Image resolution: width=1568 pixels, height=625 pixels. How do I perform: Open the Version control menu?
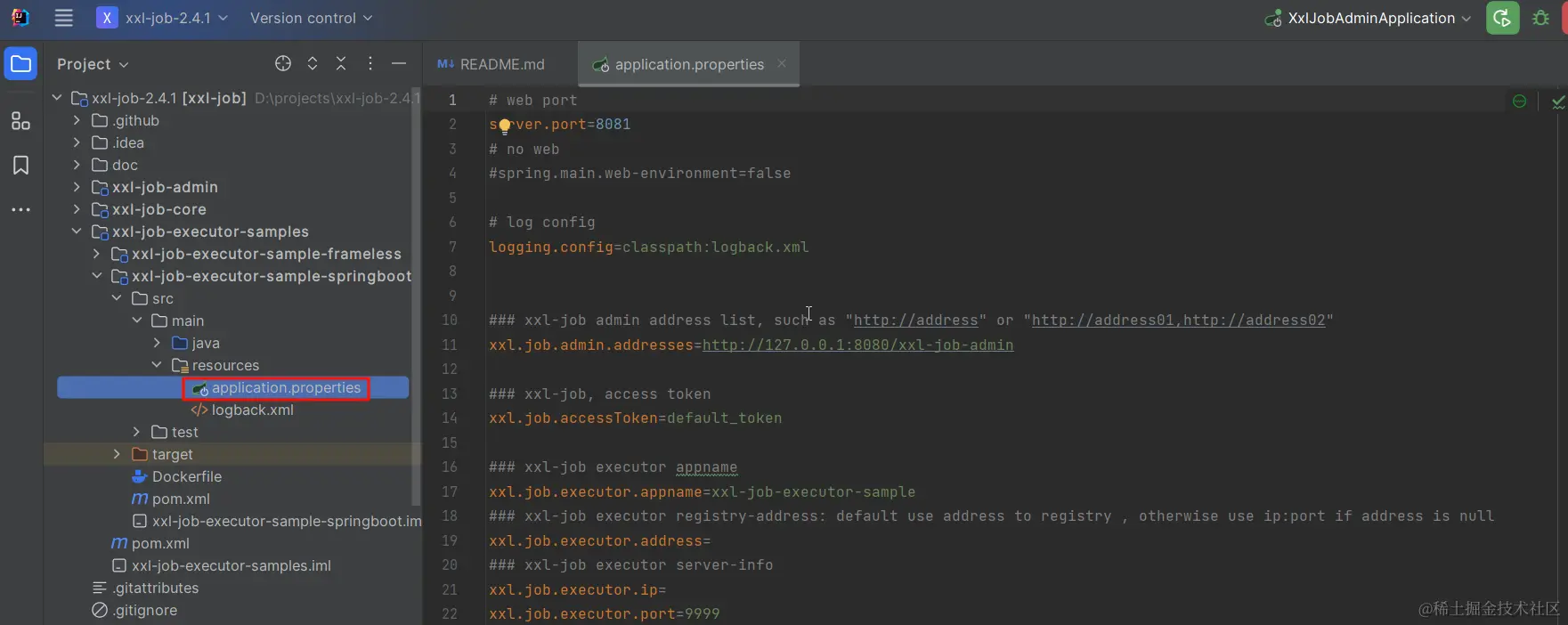tap(311, 18)
